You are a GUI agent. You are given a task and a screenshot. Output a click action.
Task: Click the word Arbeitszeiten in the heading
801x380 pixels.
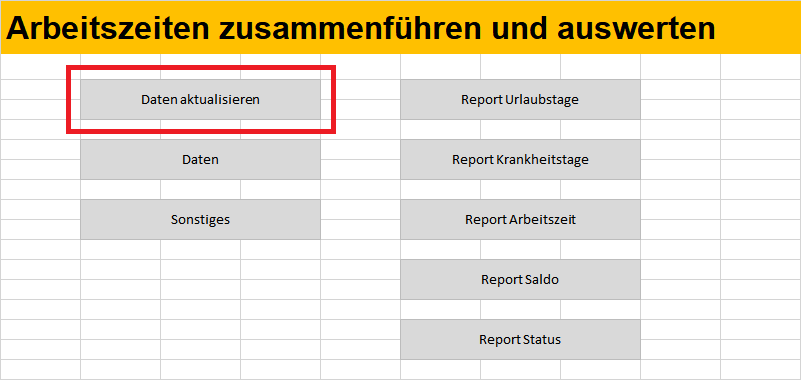(x=108, y=29)
